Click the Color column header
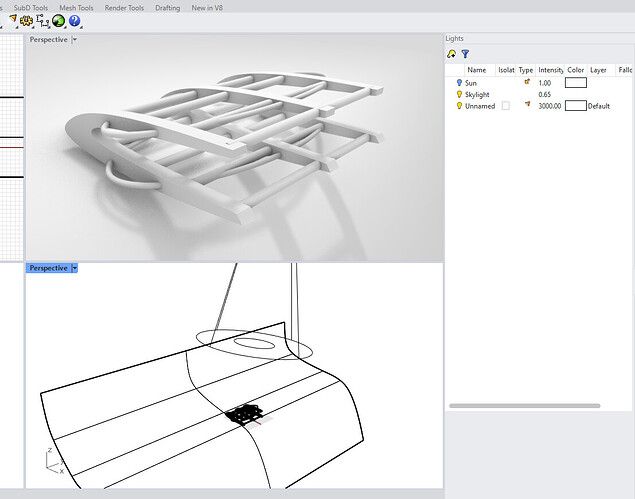This screenshot has width=635, height=499. 575,70
